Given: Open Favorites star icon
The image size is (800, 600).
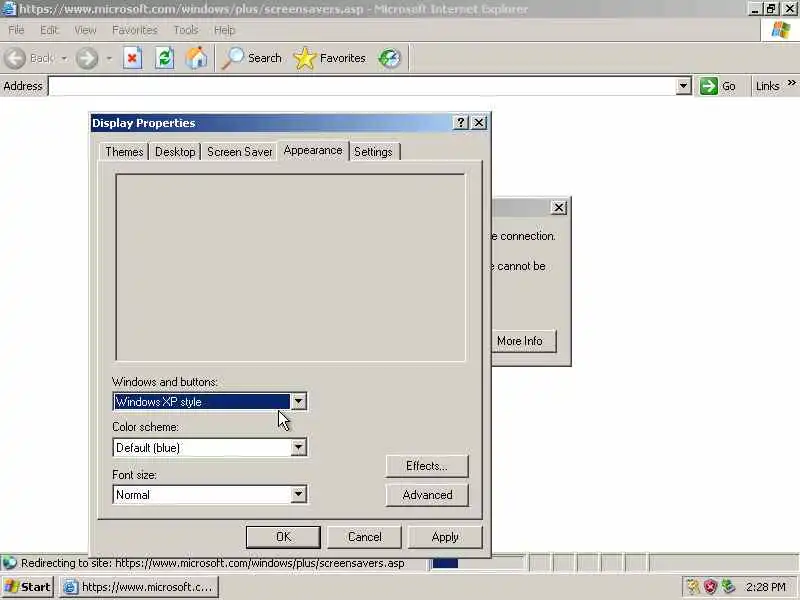Looking at the screenshot, I should pyautogui.click(x=305, y=58).
